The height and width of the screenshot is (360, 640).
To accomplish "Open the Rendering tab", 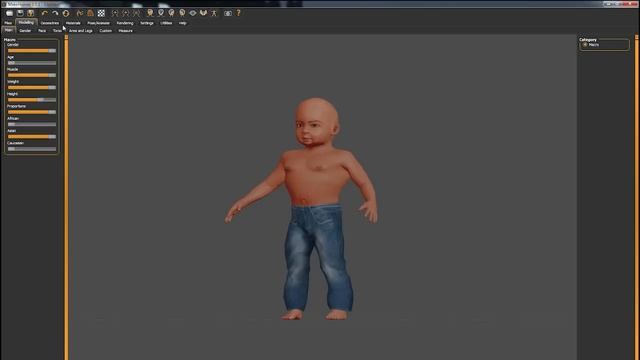I will coord(125,23).
